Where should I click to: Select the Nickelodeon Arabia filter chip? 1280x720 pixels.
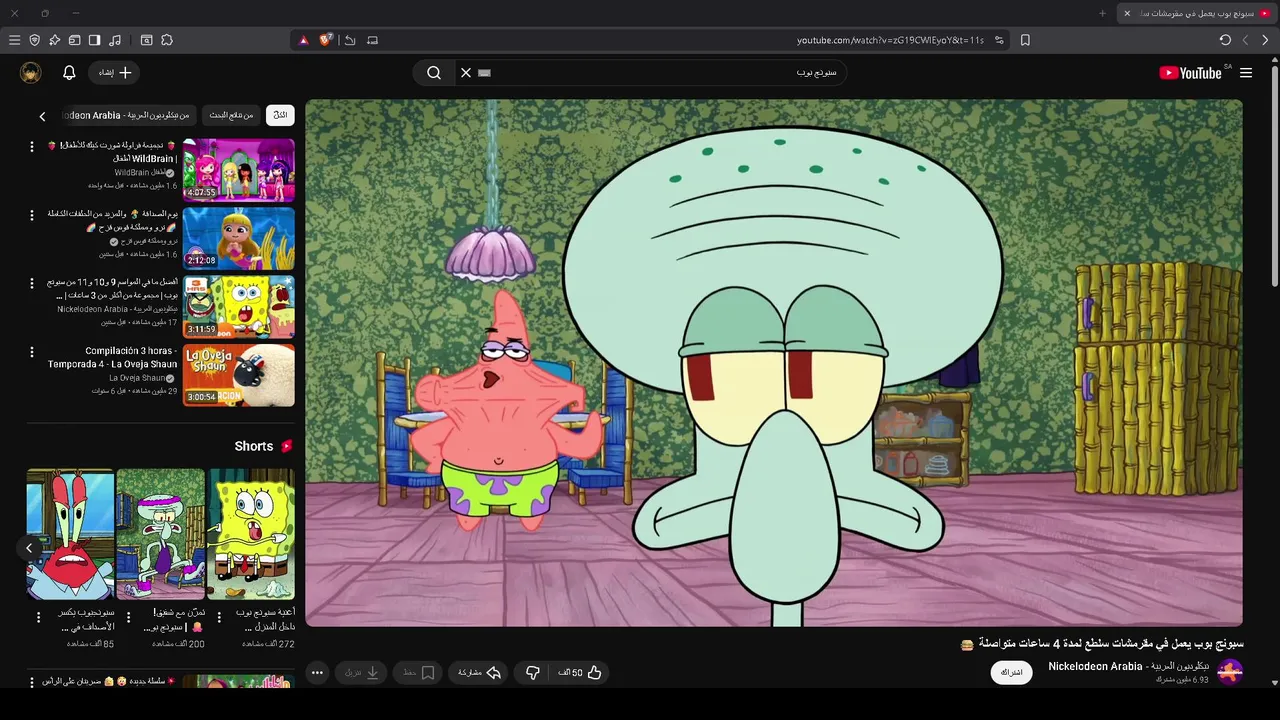pos(126,115)
